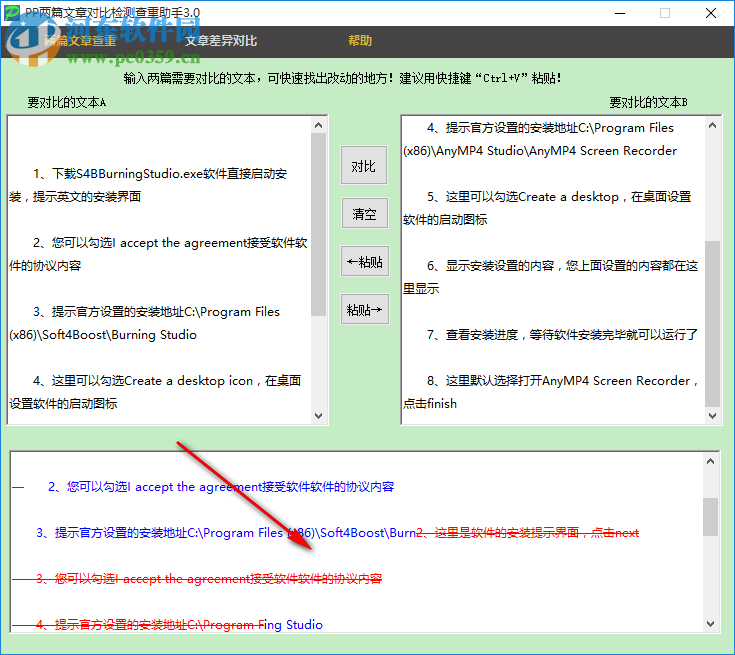
Task: Click the instruction text mentioning Ctrl+V
Action: point(342,78)
